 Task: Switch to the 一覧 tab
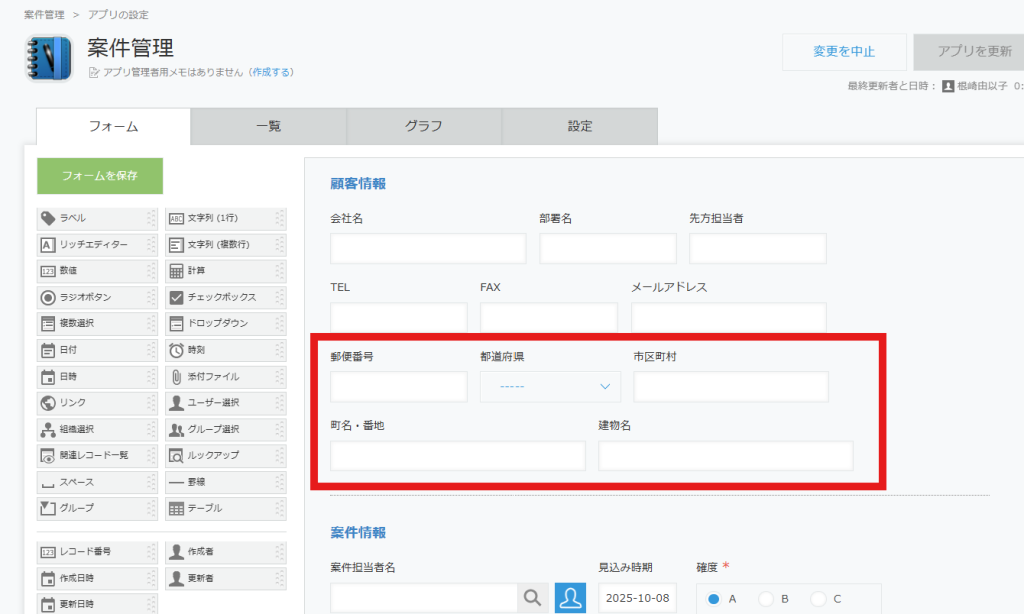coord(268,127)
